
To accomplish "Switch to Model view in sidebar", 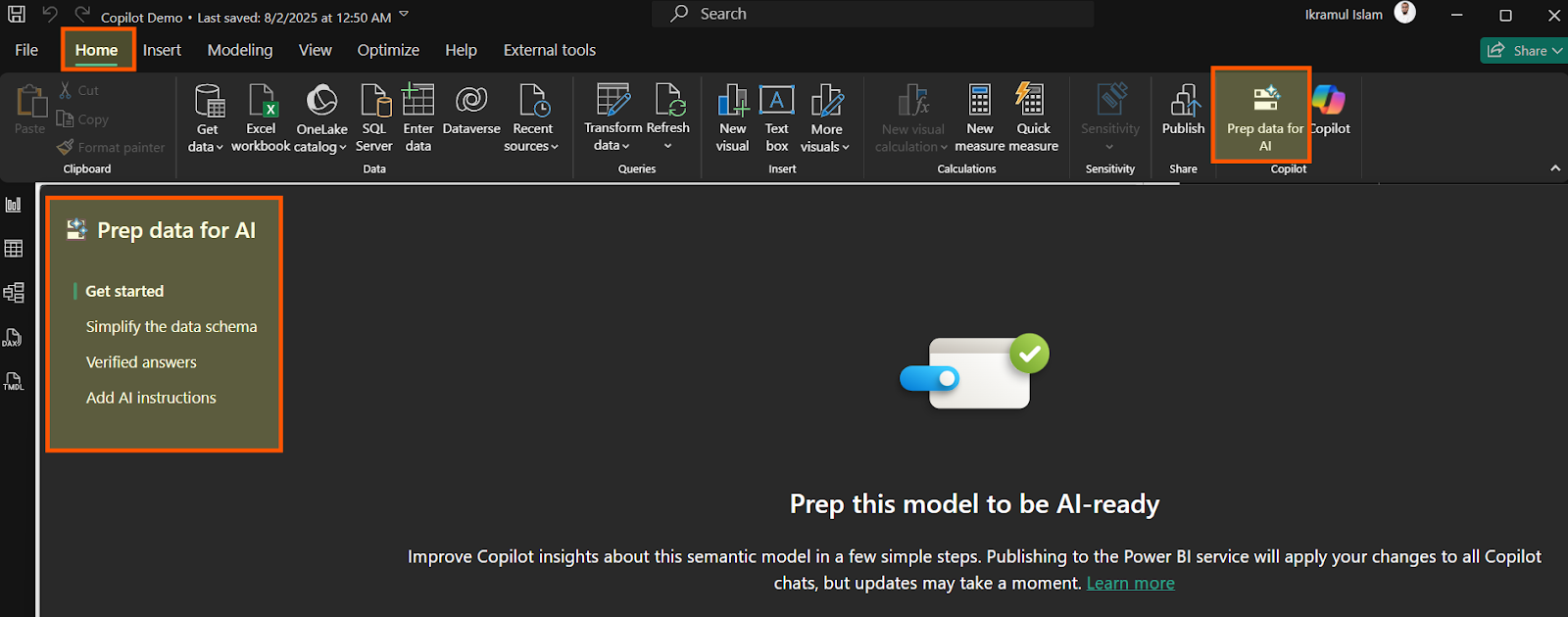I will click(14, 293).
